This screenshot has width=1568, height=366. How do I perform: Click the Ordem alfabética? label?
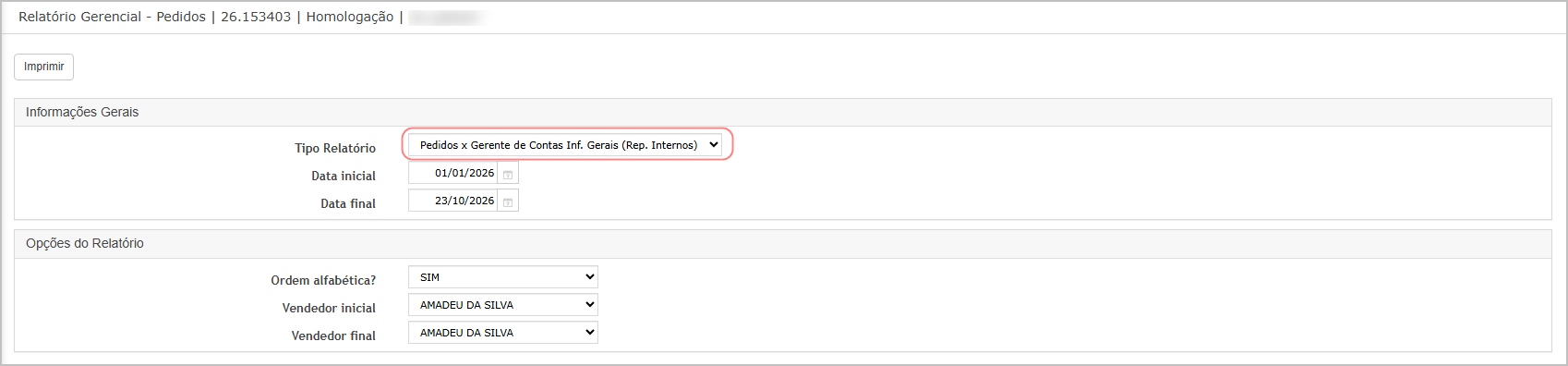[x=323, y=280]
